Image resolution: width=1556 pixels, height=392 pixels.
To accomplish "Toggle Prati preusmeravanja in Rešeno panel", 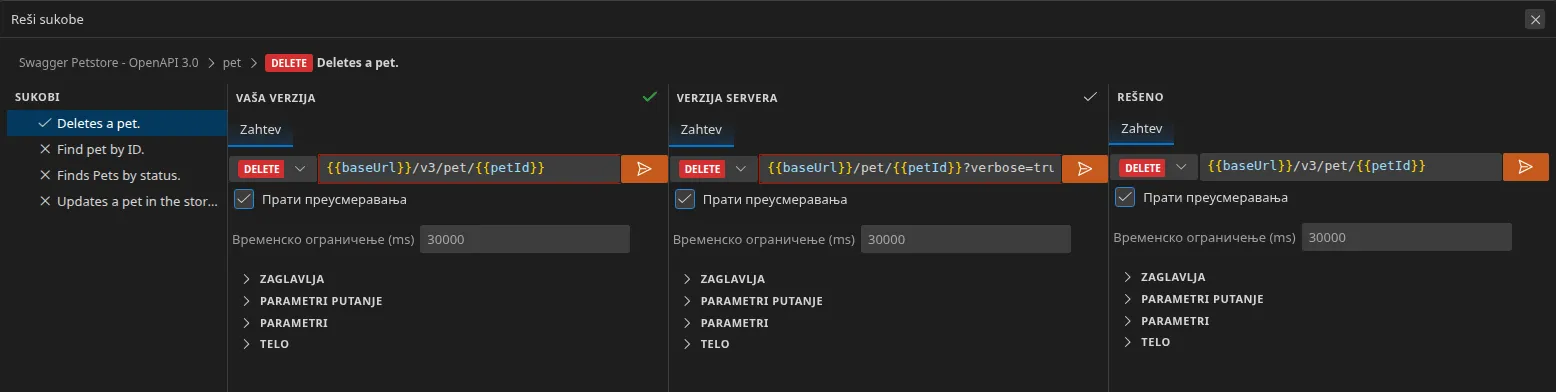I will [x=1126, y=197].
